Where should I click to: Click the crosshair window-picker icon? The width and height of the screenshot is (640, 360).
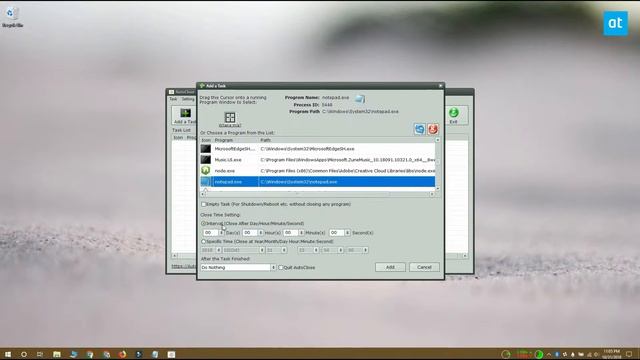230,118
